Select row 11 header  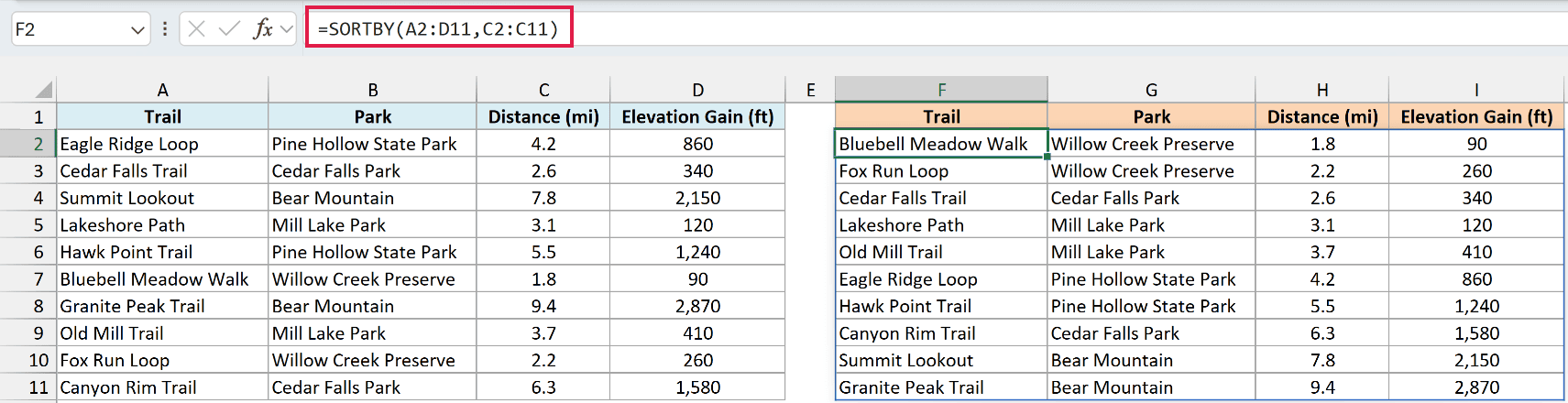(x=28, y=387)
